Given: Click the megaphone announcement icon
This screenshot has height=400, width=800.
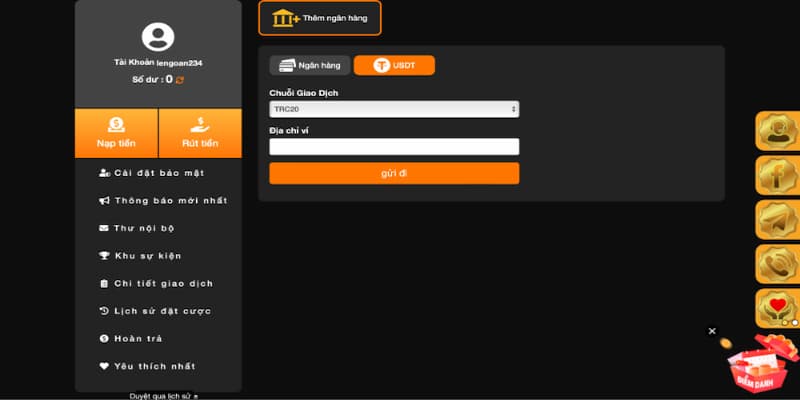Looking at the screenshot, I should tap(104, 201).
